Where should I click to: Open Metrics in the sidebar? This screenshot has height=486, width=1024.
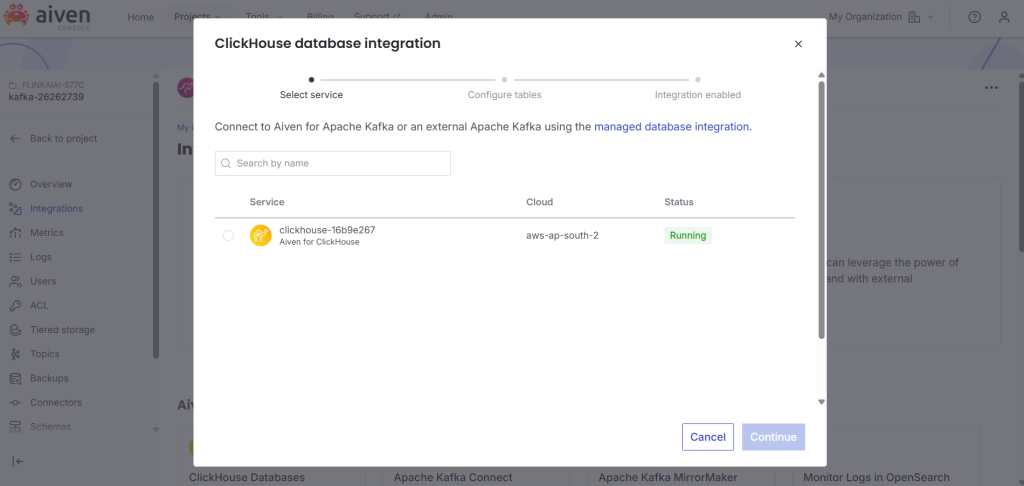[x=46, y=233]
